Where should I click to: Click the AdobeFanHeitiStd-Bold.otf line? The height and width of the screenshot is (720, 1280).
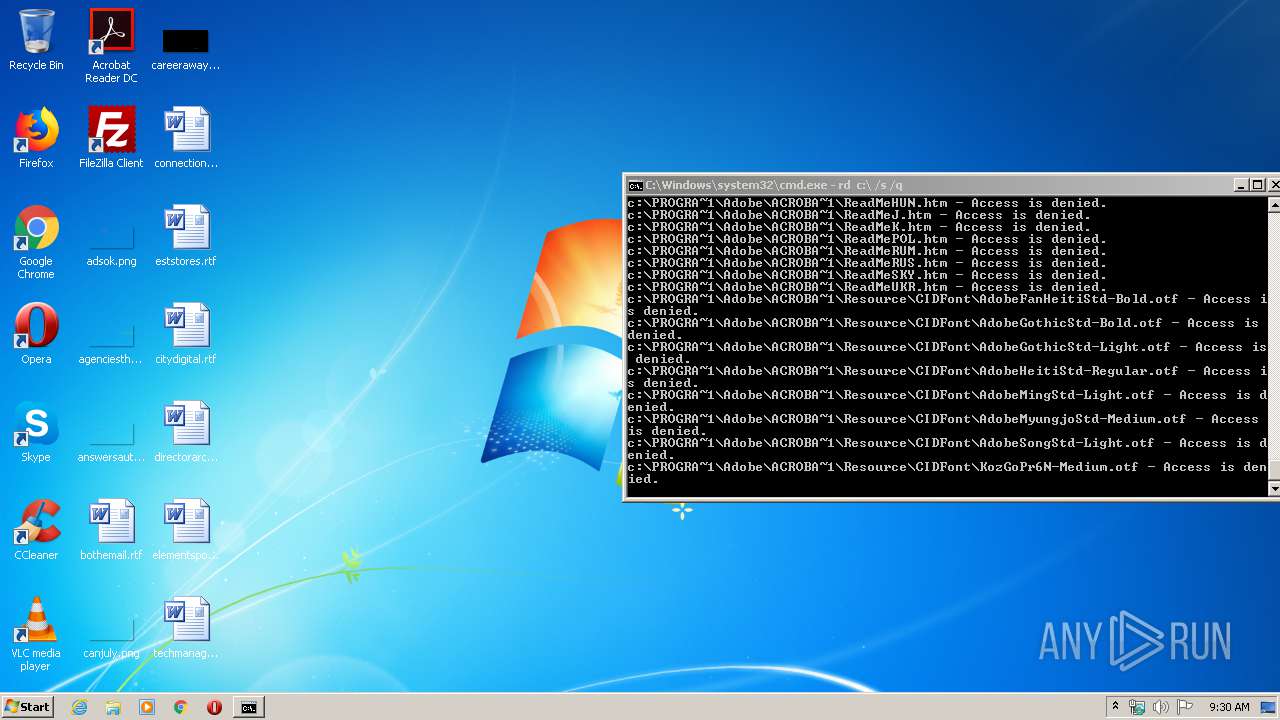946,305
